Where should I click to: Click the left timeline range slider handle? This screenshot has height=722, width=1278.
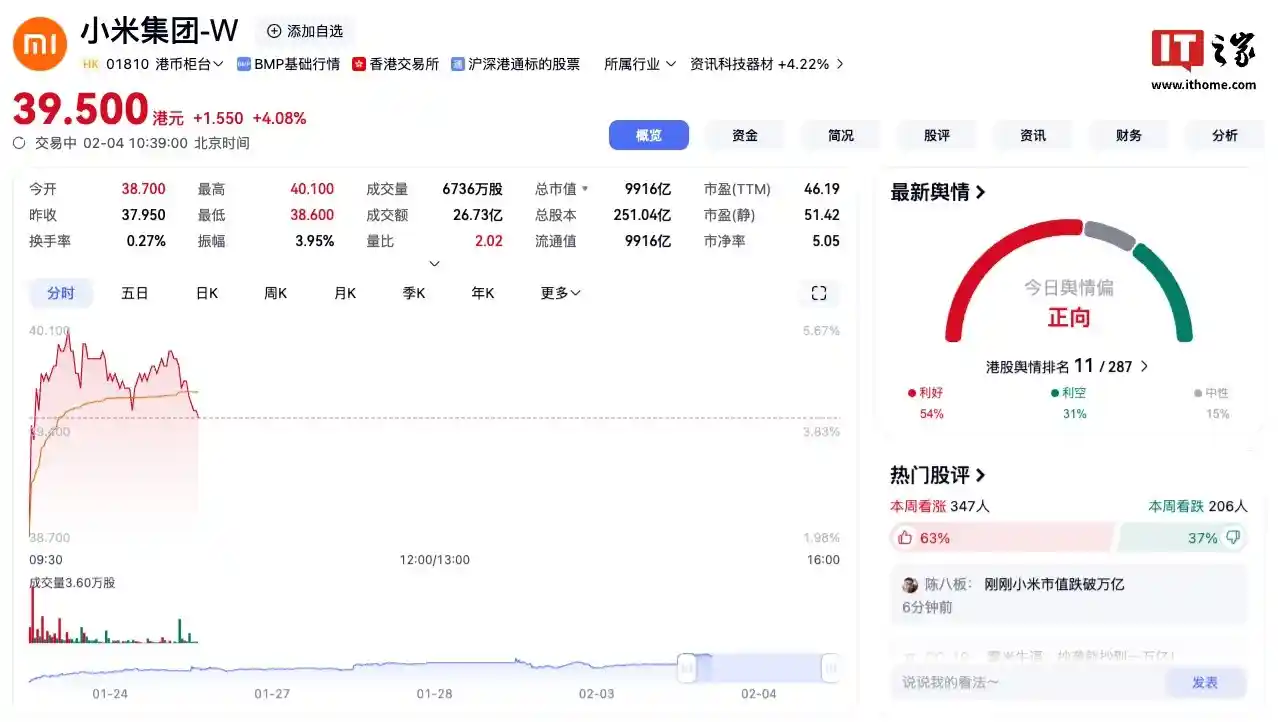[x=687, y=668]
